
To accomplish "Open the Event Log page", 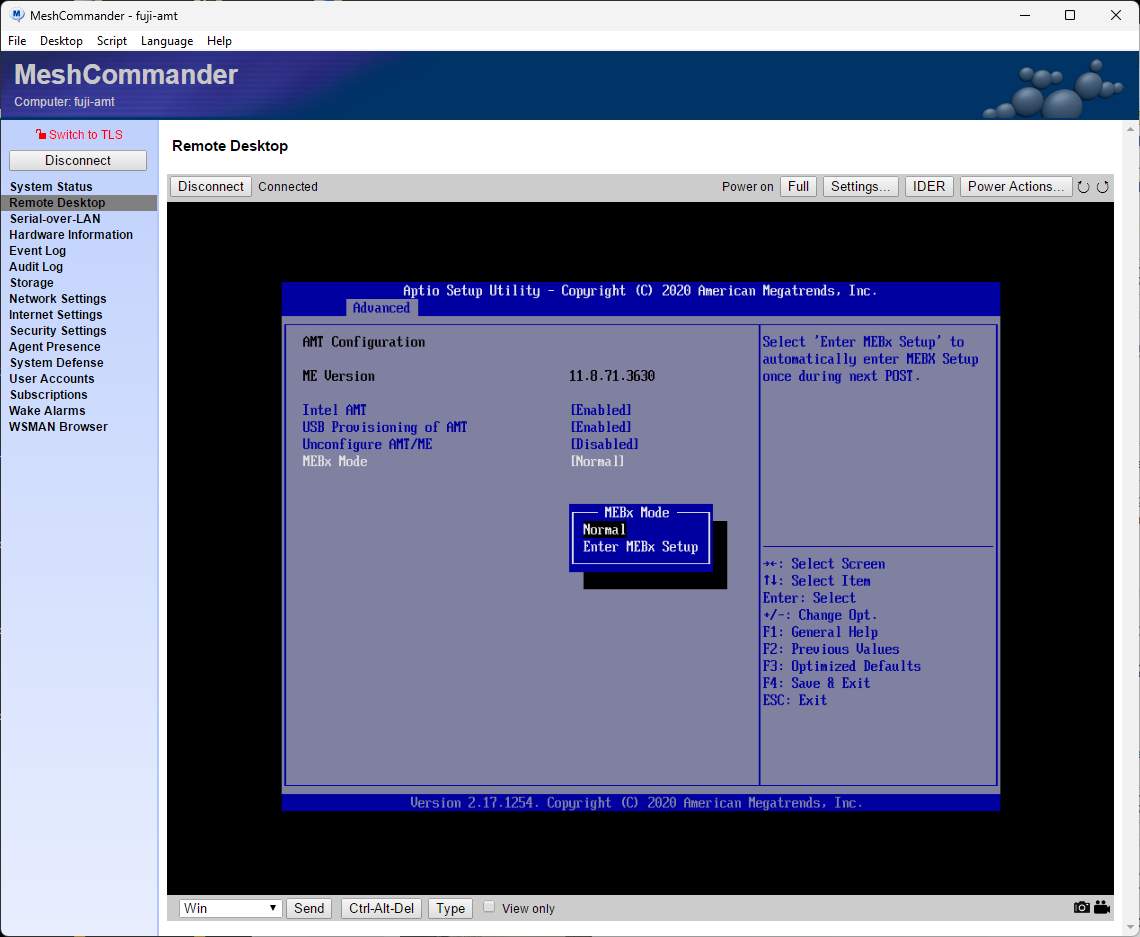I will (x=37, y=250).
